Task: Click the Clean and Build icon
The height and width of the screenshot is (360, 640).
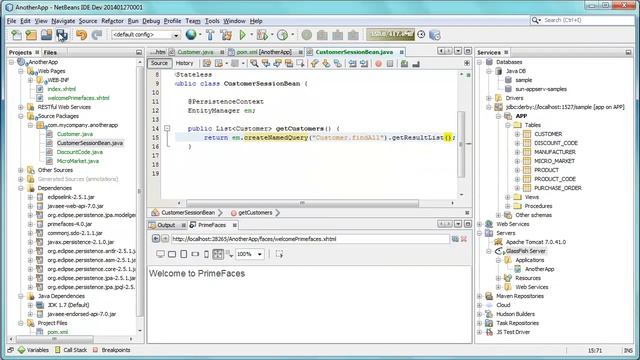Action: [226, 35]
